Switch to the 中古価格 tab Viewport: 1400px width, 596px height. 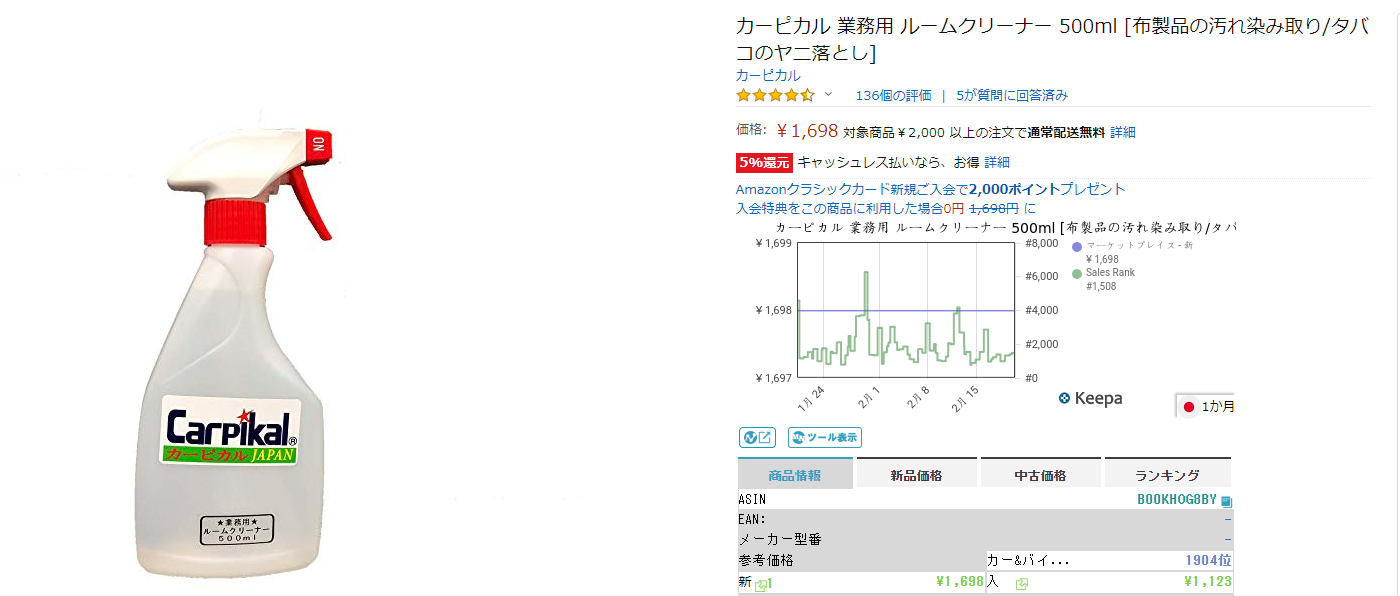pyautogui.click(x=1040, y=475)
